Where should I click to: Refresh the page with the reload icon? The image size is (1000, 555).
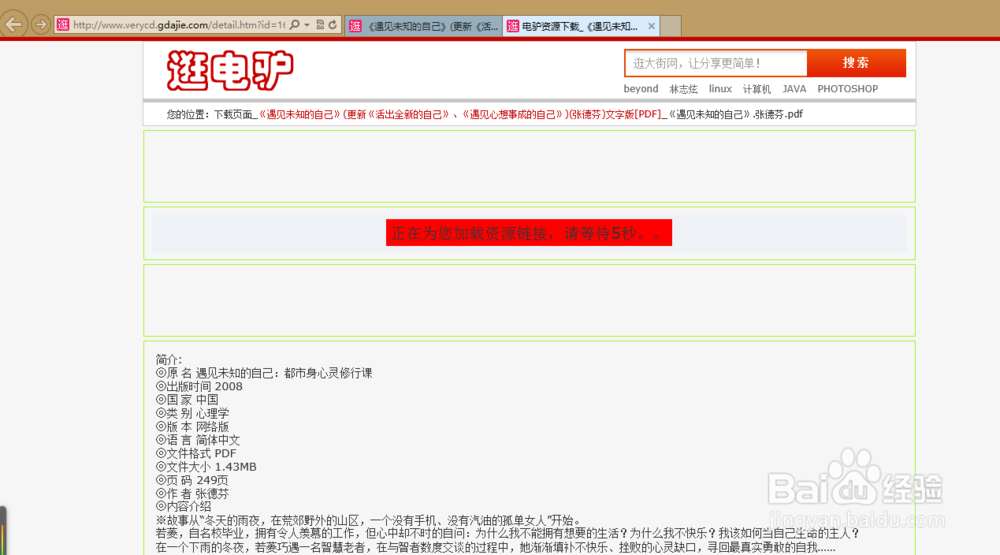pyautogui.click(x=332, y=25)
